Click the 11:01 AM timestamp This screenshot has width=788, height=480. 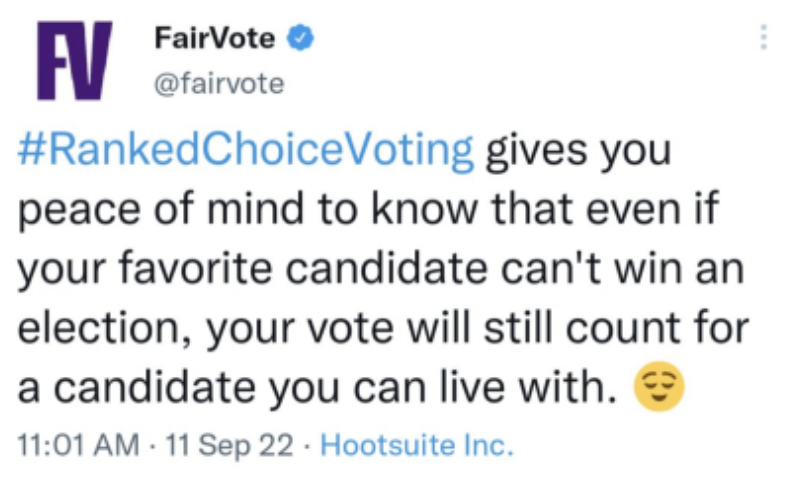pyautogui.click(x=78, y=445)
